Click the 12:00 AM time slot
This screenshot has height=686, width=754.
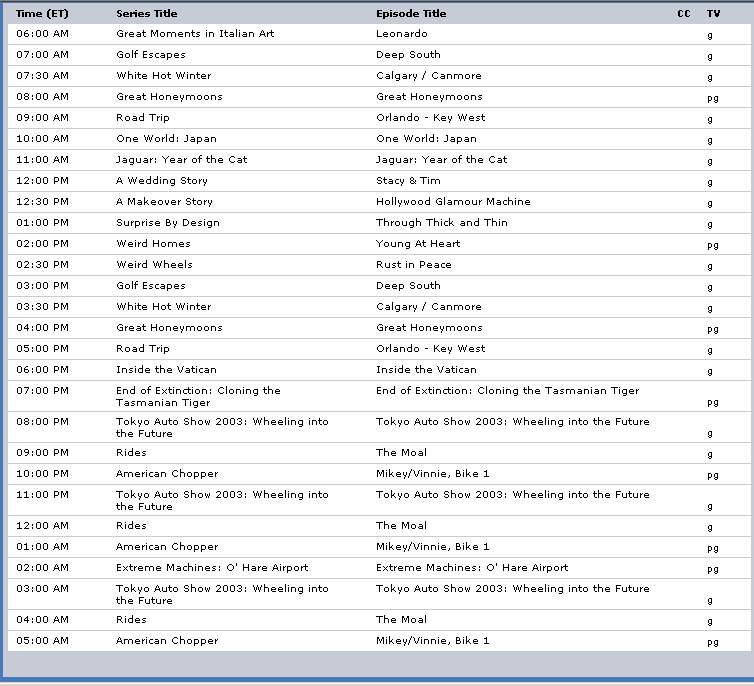(42, 526)
